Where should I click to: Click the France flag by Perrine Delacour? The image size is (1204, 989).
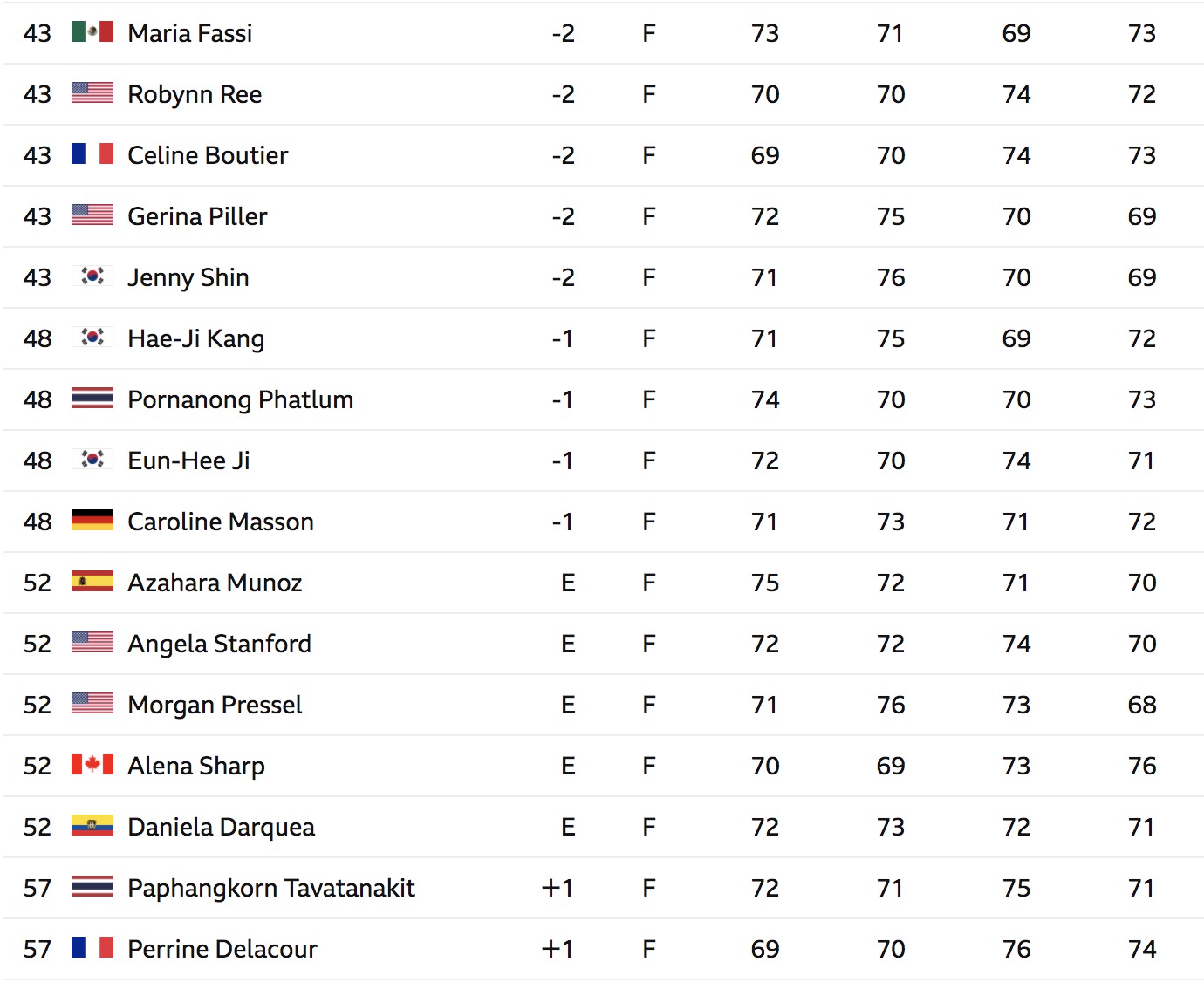[x=92, y=948]
